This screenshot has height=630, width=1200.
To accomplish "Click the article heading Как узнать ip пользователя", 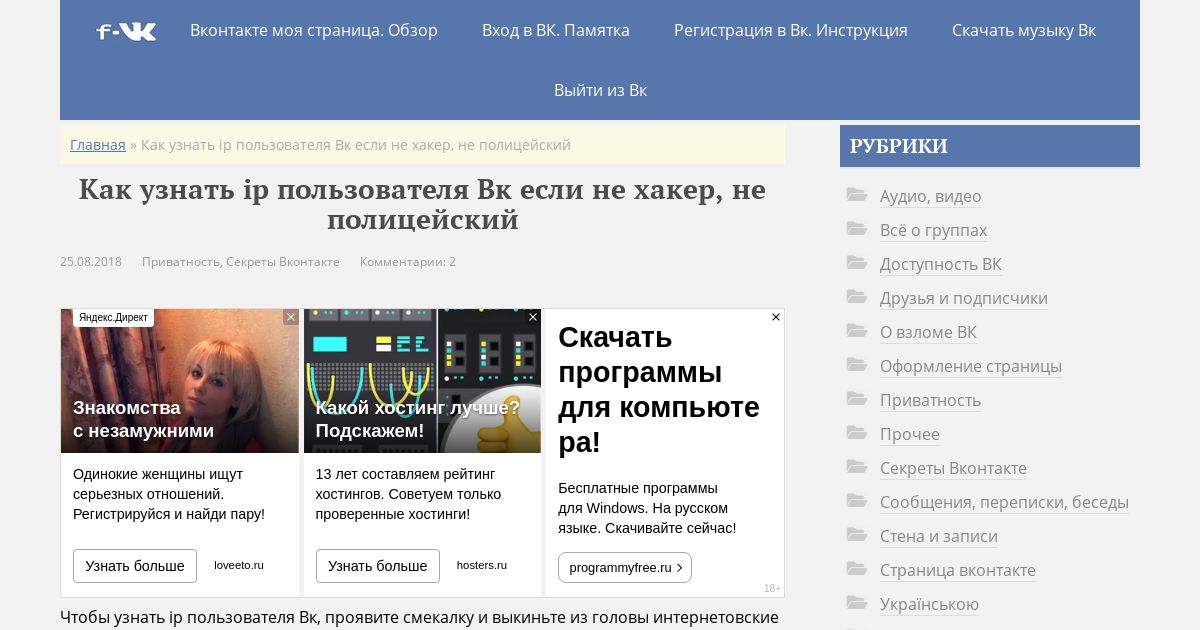I will coord(422,204).
